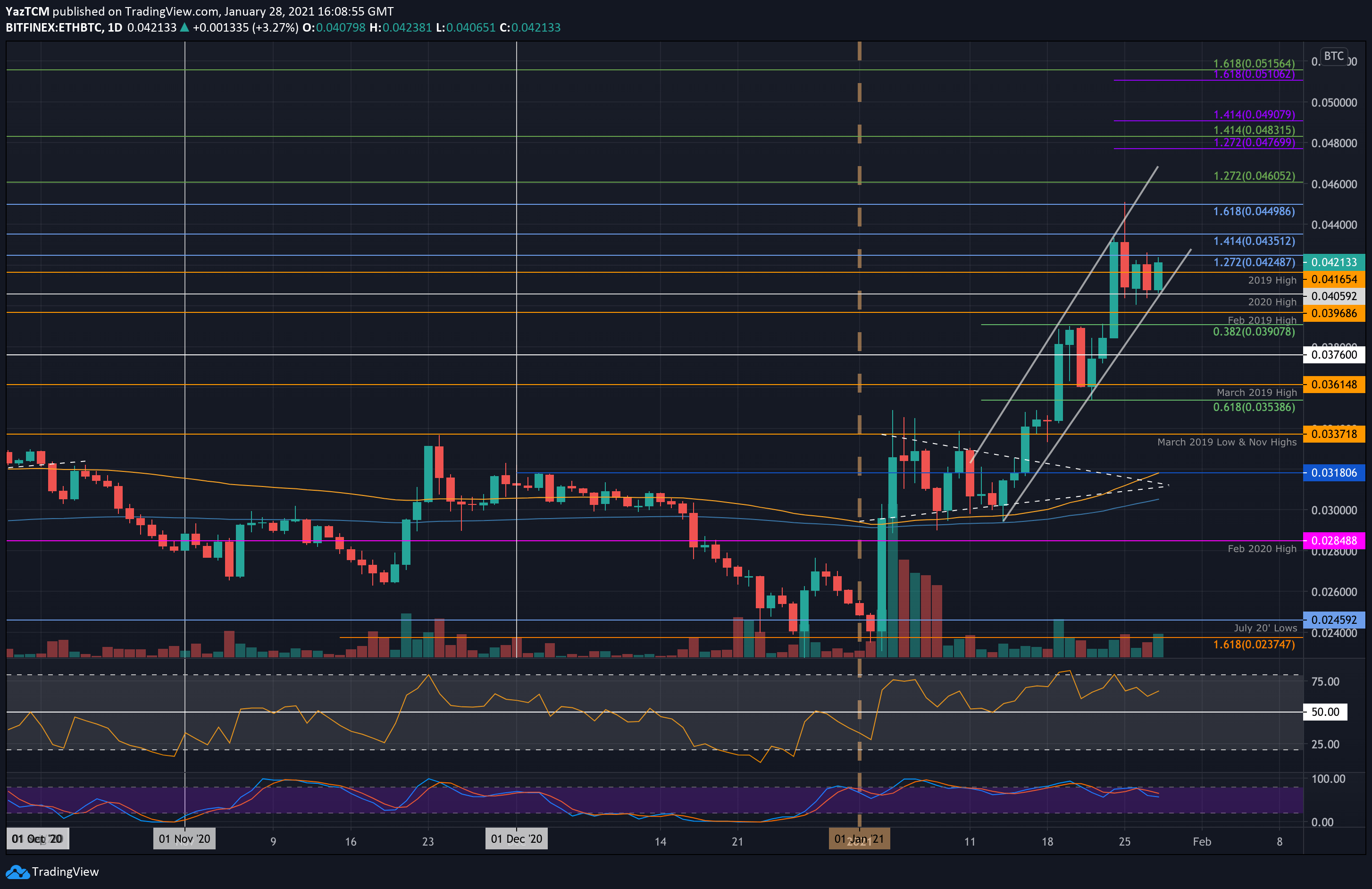
Task: Click the Fibonacci label 1.618(0.051564)
Action: tap(1254, 63)
